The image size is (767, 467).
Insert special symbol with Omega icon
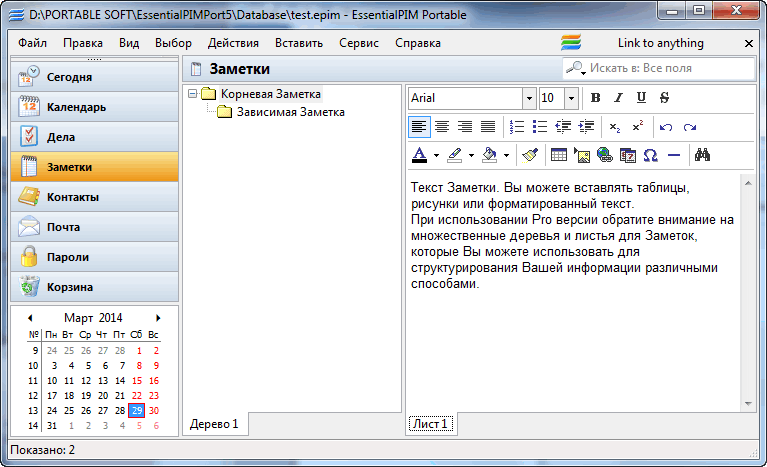[x=650, y=155]
